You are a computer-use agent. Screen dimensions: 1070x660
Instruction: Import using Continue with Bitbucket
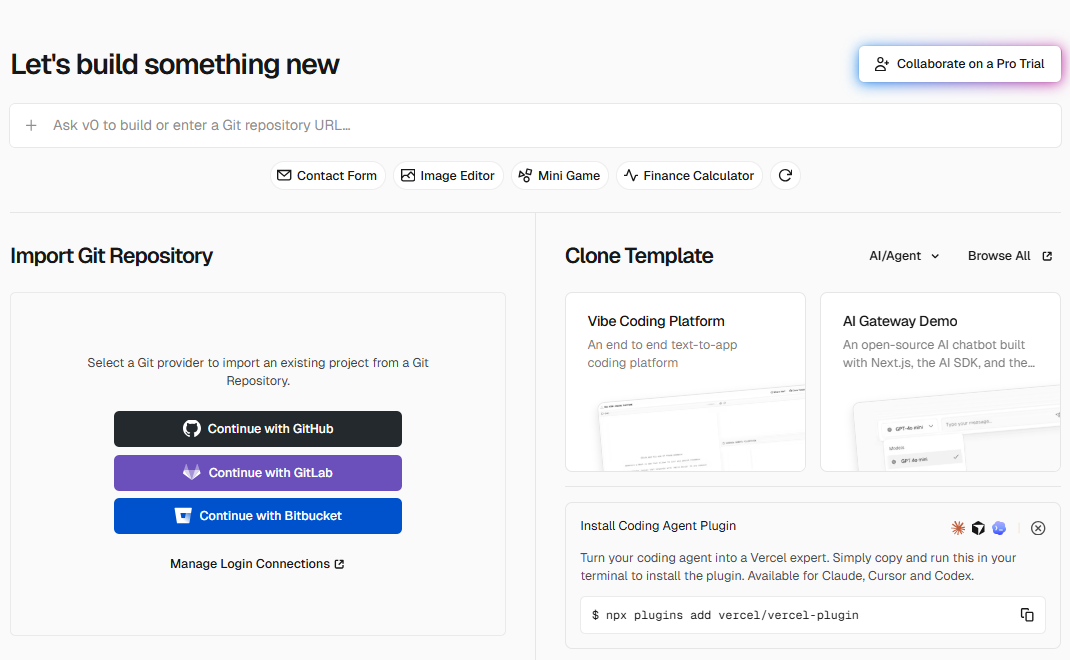pyautogui.click(x=258, y=516)
